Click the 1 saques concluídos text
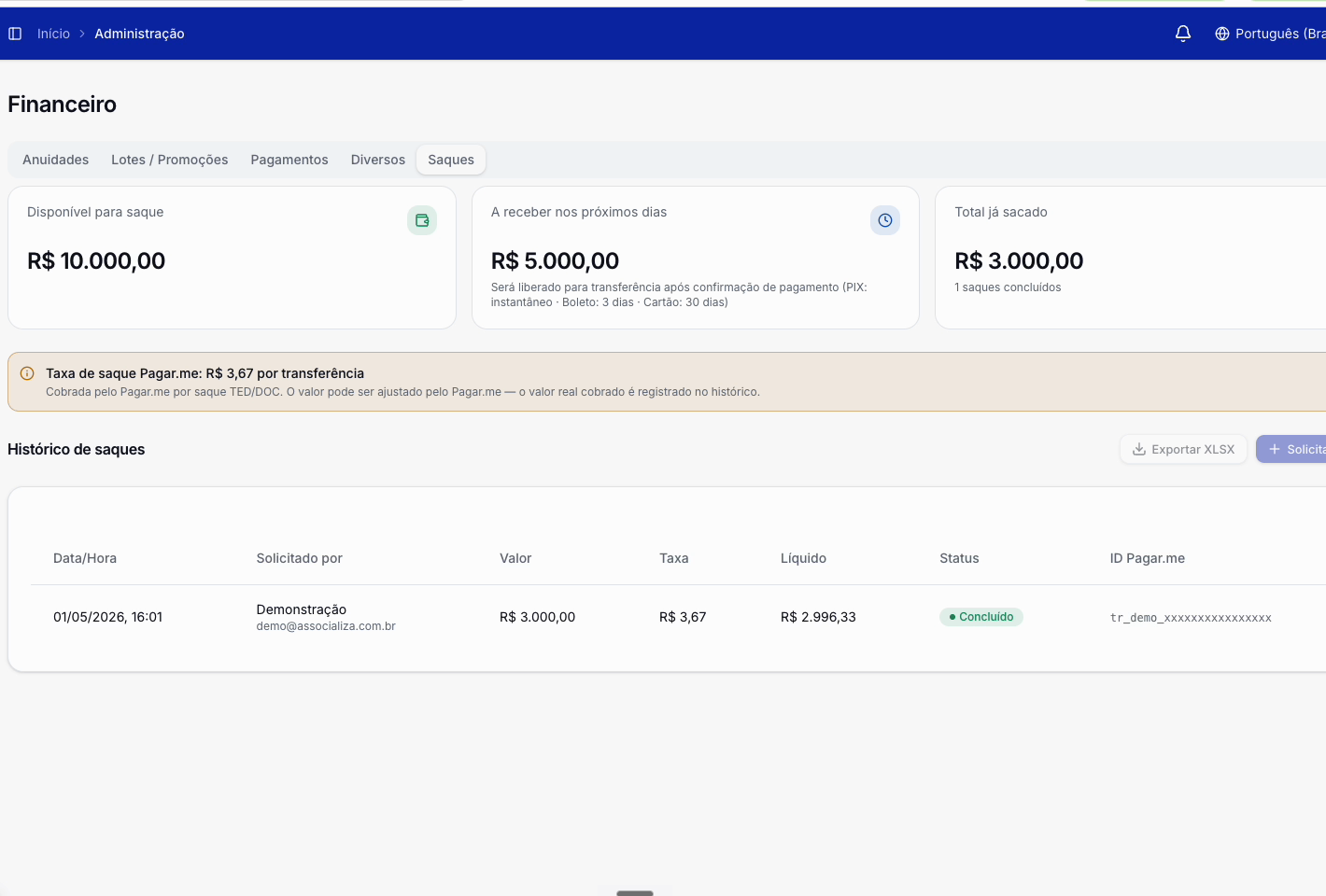Viewport: 1326px width, 896px height. 1008,287
